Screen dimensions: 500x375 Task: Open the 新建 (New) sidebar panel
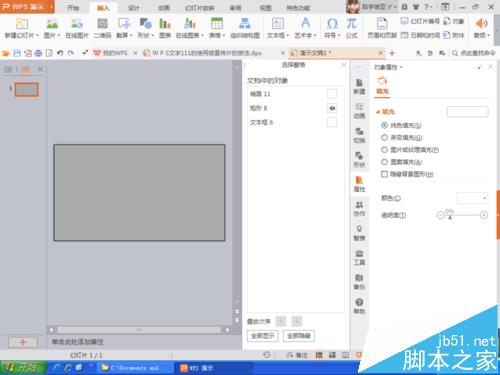tap(359, 87)
